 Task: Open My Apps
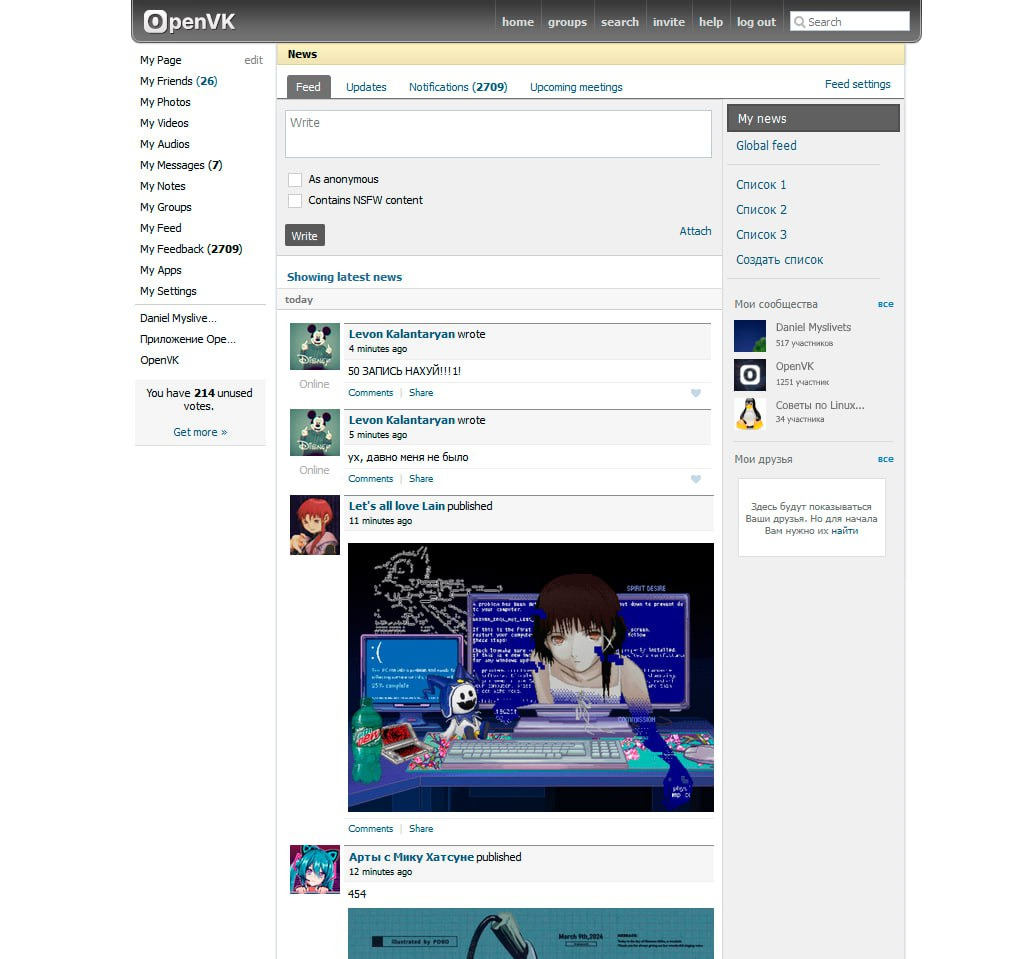[161, 271]
